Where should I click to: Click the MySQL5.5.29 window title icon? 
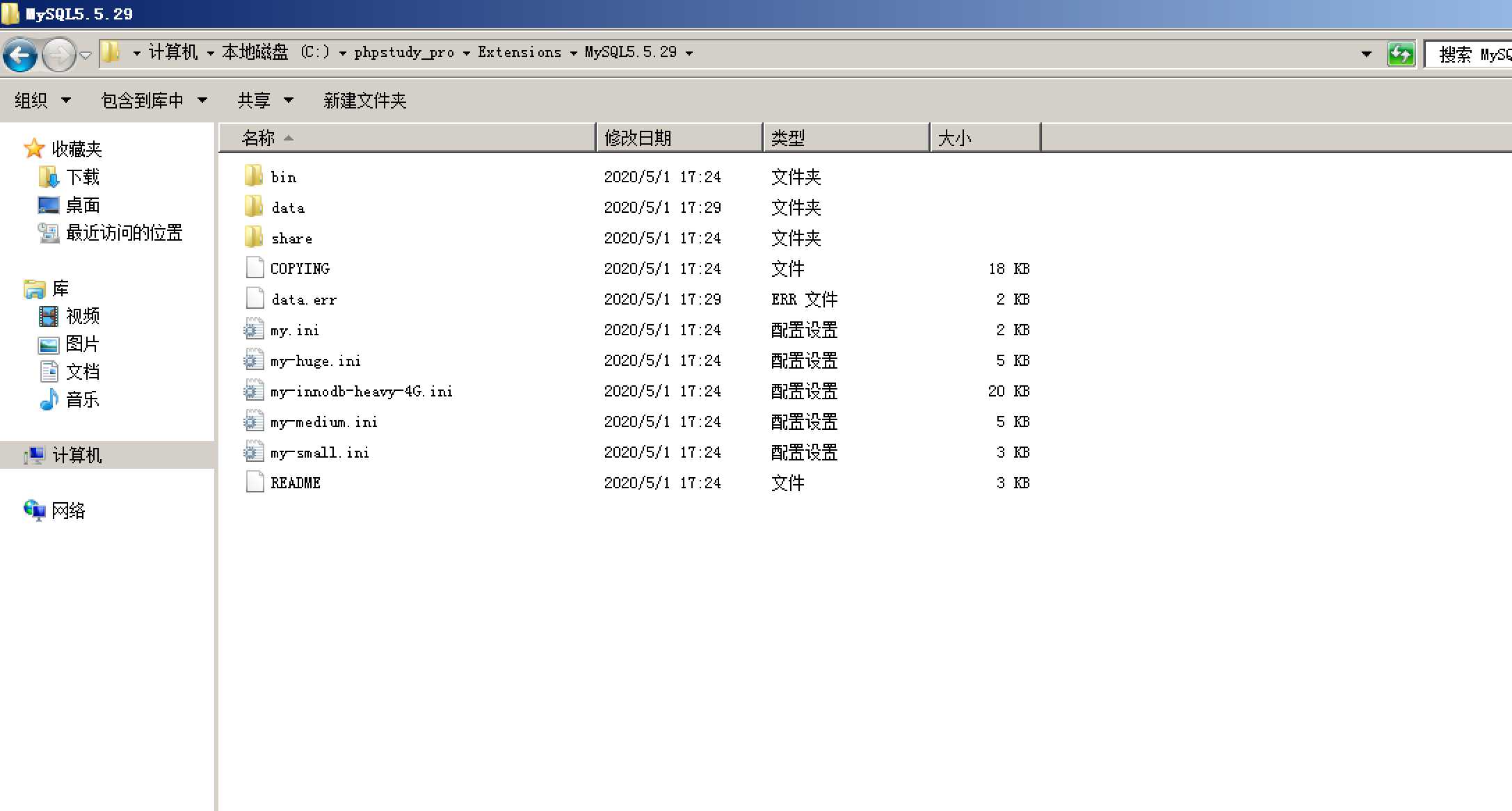(x=10, y=13)
